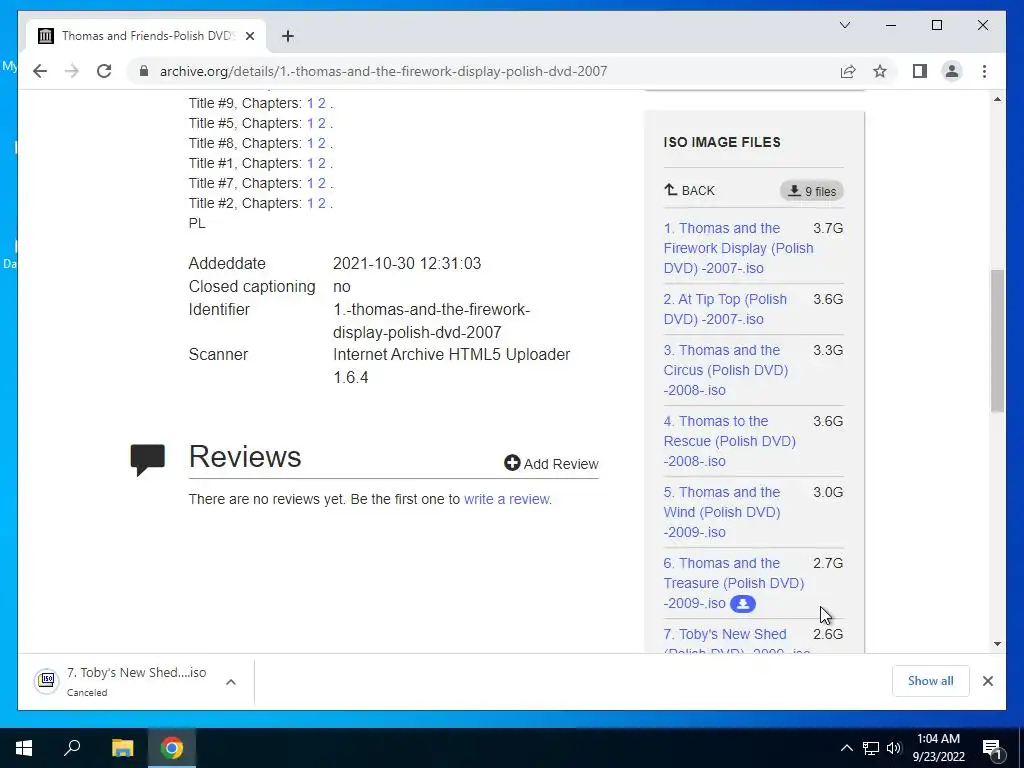The width and height of the screenshot is (1024, 768).
Task: Open chapter 1 of Title #2
Action: (310, 203)
